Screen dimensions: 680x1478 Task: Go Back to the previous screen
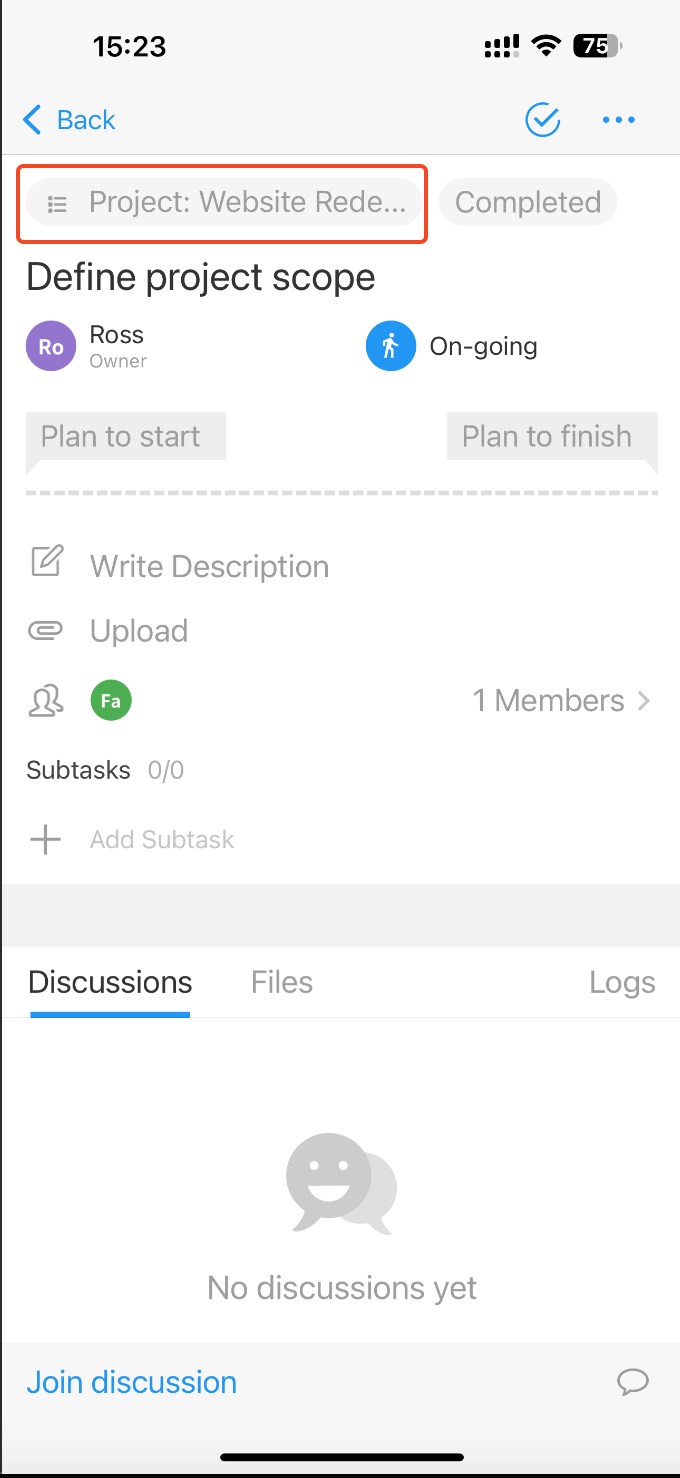[69, 120]
